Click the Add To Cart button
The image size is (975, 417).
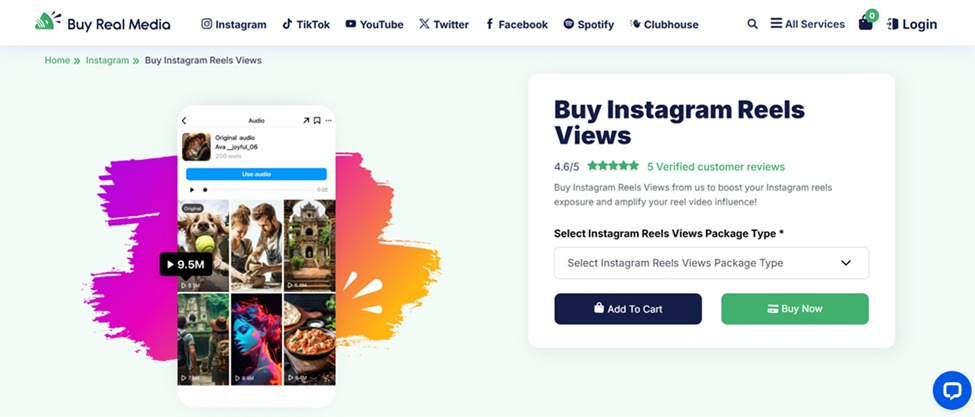(628, 309)
